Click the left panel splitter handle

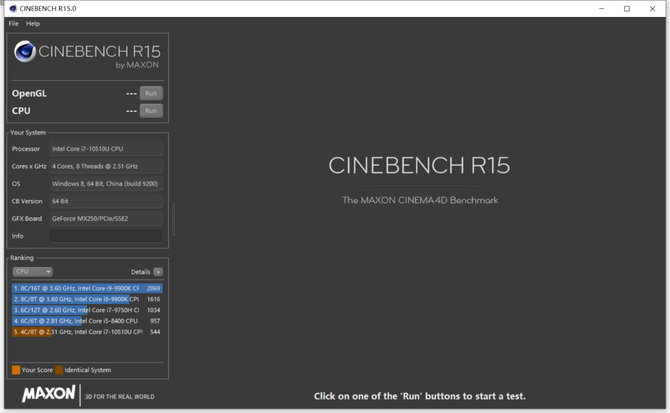(173, 219)
